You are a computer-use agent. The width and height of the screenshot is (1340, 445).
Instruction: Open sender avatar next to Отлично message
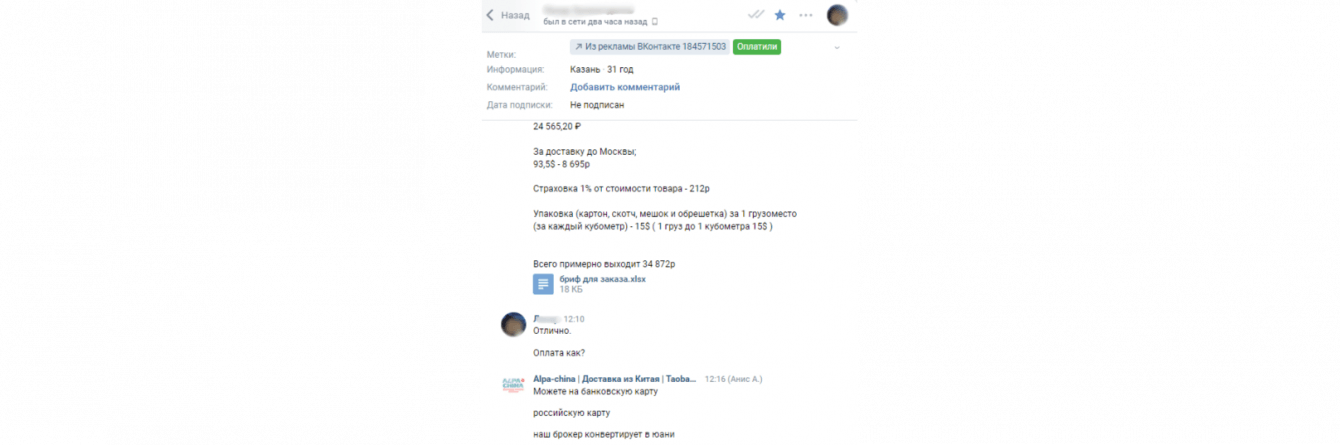click(x=513, y=324)
